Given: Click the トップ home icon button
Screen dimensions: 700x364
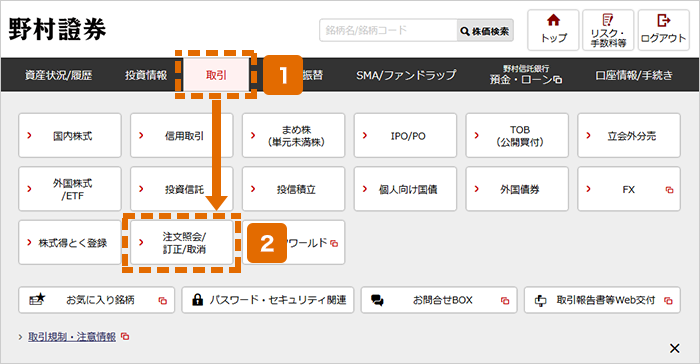Looking at the screenshot, I should point(553,30).
